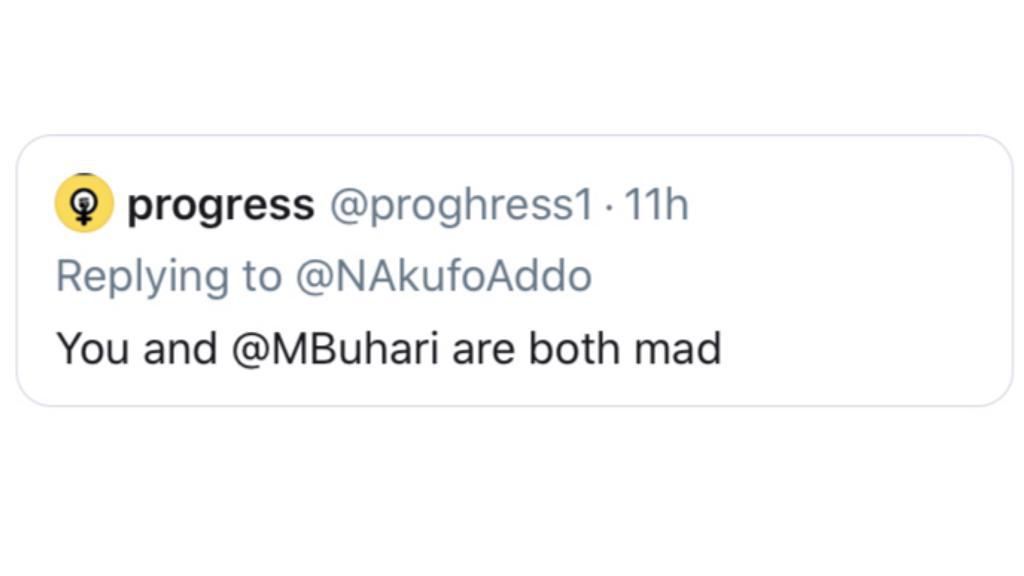Click the @proghress1 handle
1024x576 pixels.
[461, 205]
